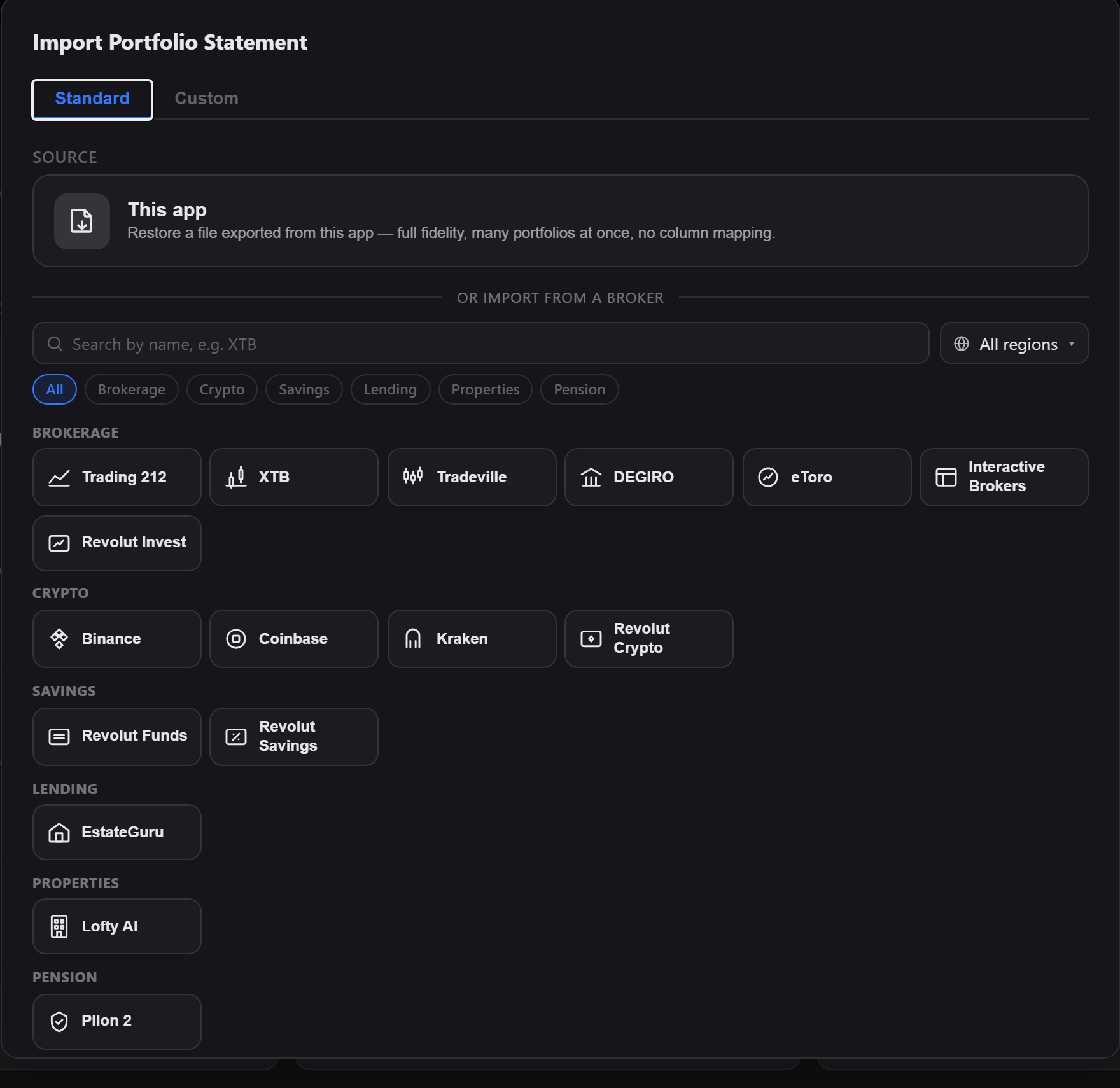Screen dimensions: 1120x1088
Task: Click the DEGIRO bank icon
Action: 591,477
